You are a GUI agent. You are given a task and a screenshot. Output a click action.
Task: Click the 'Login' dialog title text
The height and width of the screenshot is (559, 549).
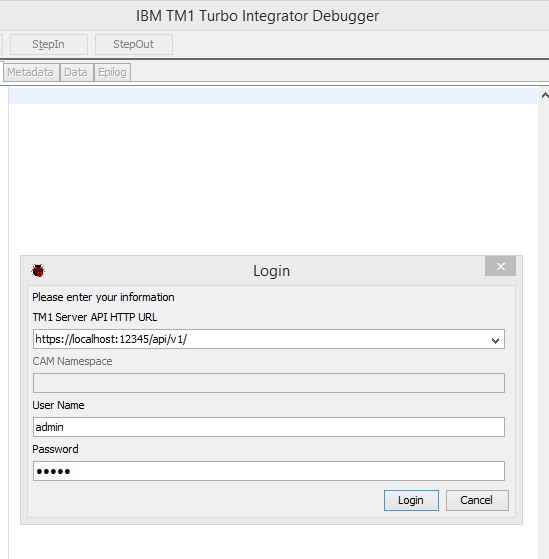tap(271, 271)
